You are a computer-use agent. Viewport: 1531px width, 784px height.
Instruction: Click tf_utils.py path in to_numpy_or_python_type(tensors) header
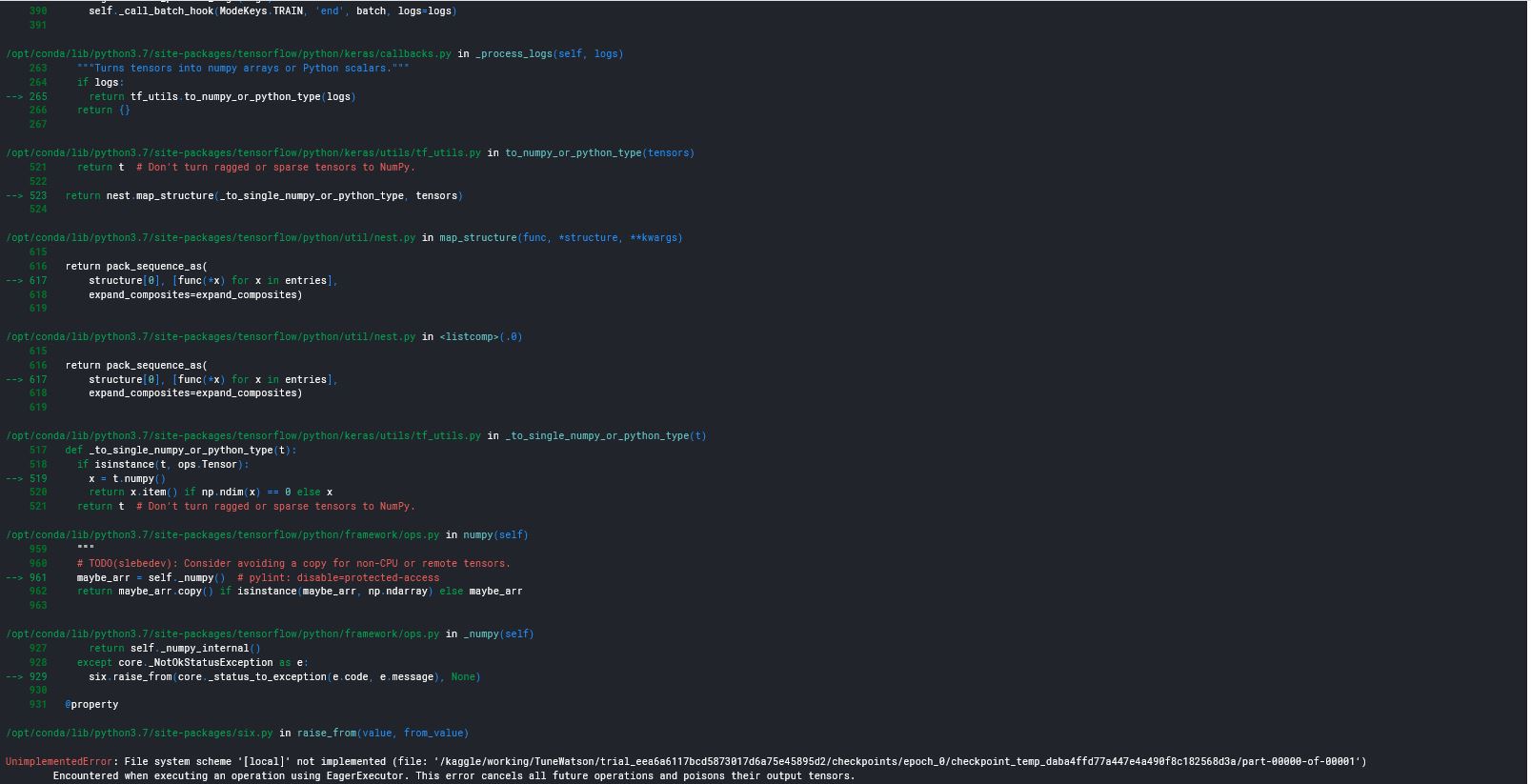(243, 152)
